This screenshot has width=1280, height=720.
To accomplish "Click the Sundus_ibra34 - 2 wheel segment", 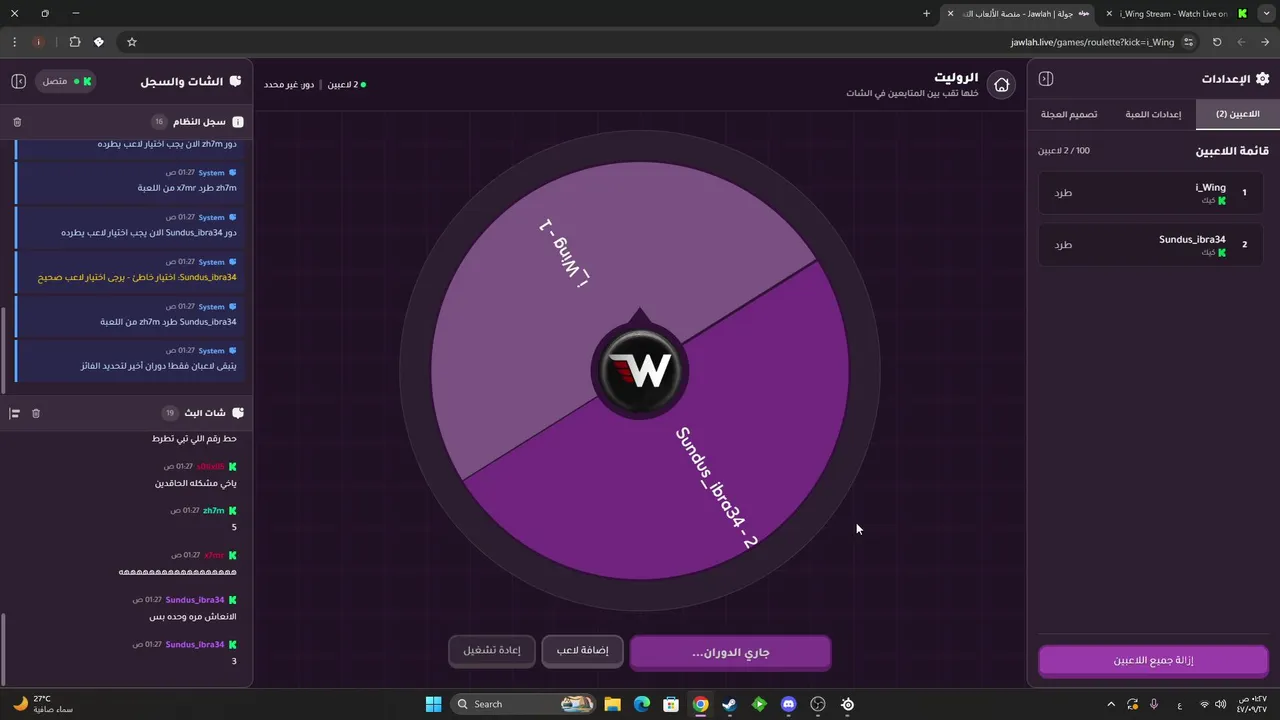I will [x=716, y=487].
